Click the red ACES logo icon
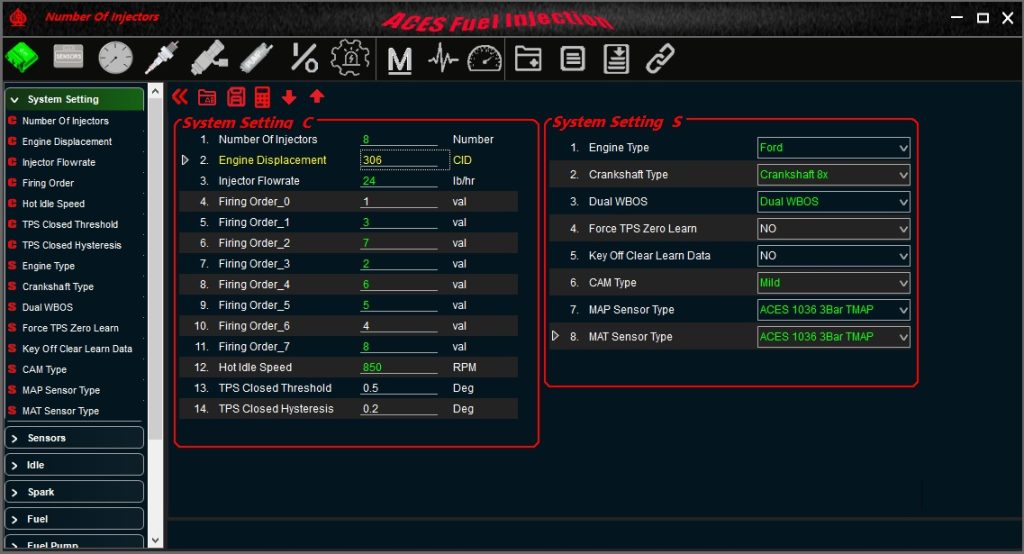The image size is (1024, 554). point(18,17)
